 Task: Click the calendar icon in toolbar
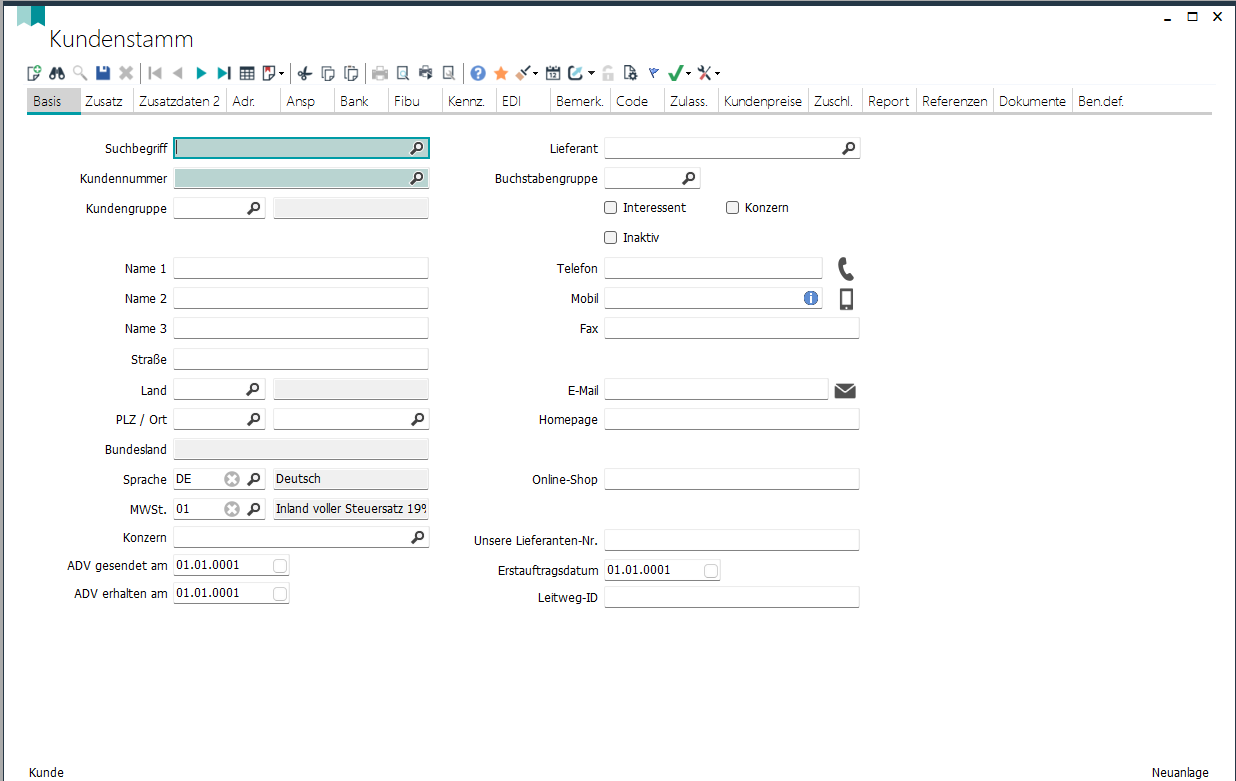pos(553,73)
